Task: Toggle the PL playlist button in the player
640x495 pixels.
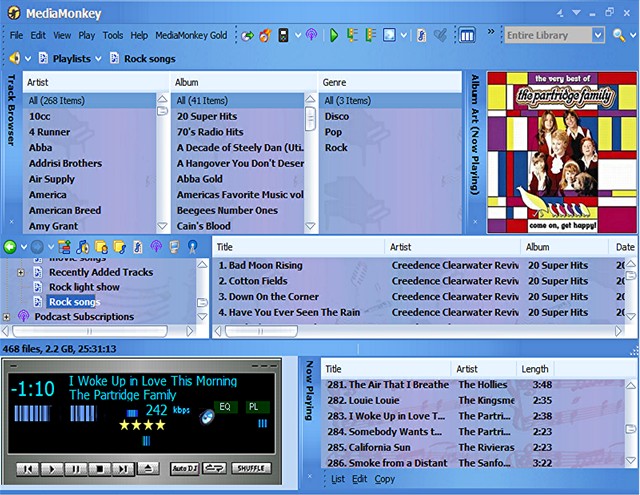Action: (257, 407)
